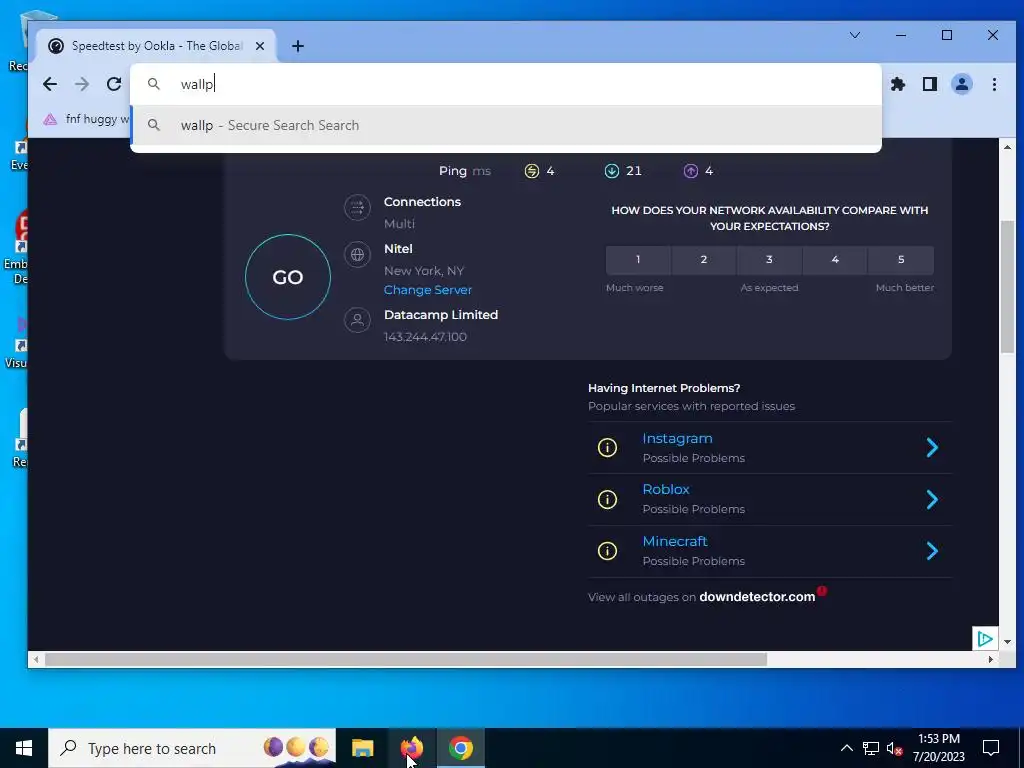1024x768 pixels.
Task: Click the Minecraft warning info icon
Action: (x=607, y=551)
